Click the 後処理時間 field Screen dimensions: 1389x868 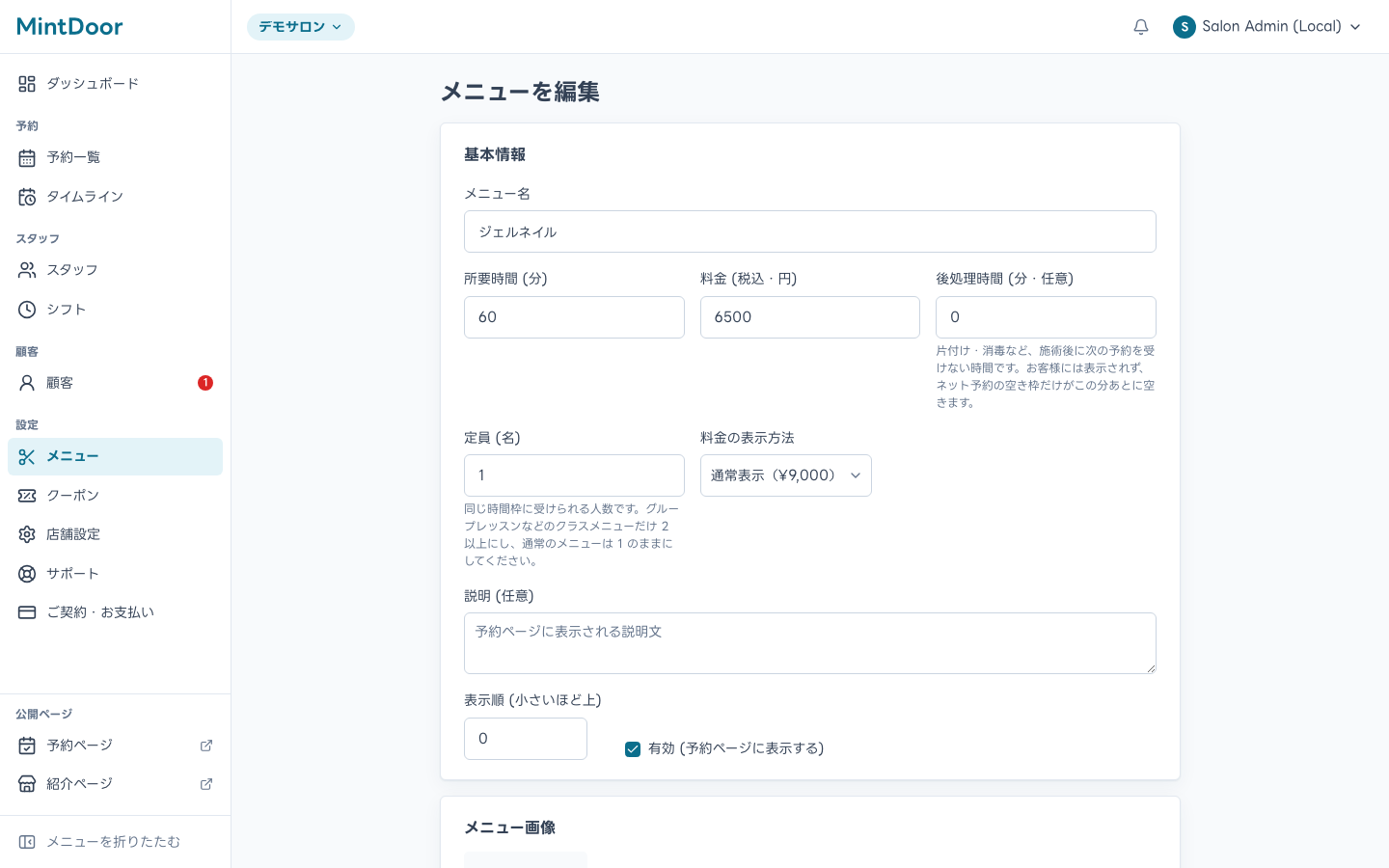pyautogui.click(x=1046, y=317)
